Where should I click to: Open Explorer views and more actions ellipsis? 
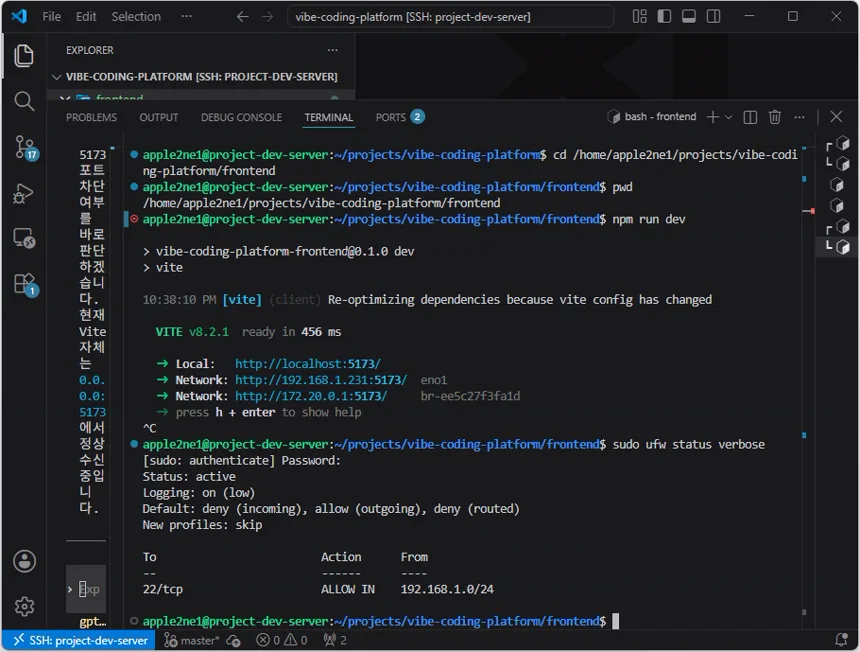pos(332,50)
